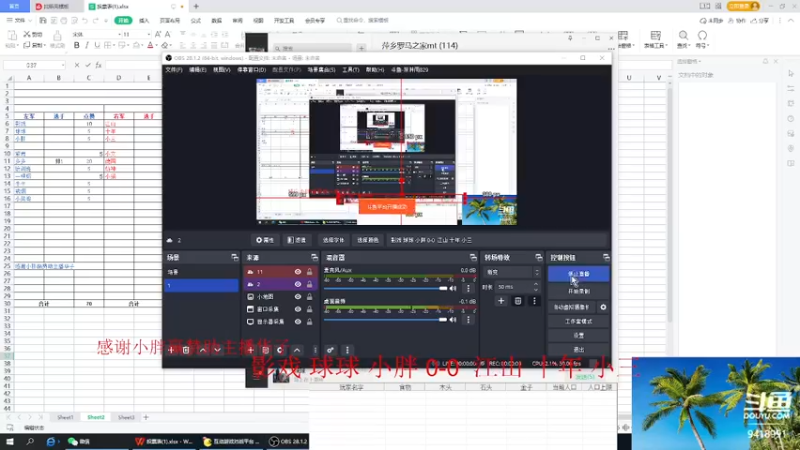
Task: Toggle the lock on source 11
Action: [309, 272]
